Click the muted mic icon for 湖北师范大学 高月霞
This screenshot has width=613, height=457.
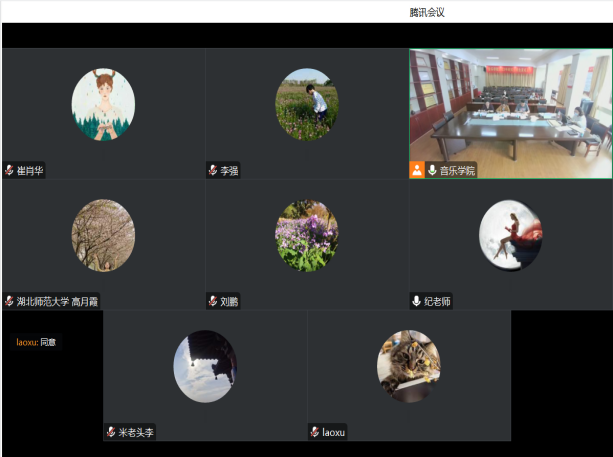tap(9, 301)
